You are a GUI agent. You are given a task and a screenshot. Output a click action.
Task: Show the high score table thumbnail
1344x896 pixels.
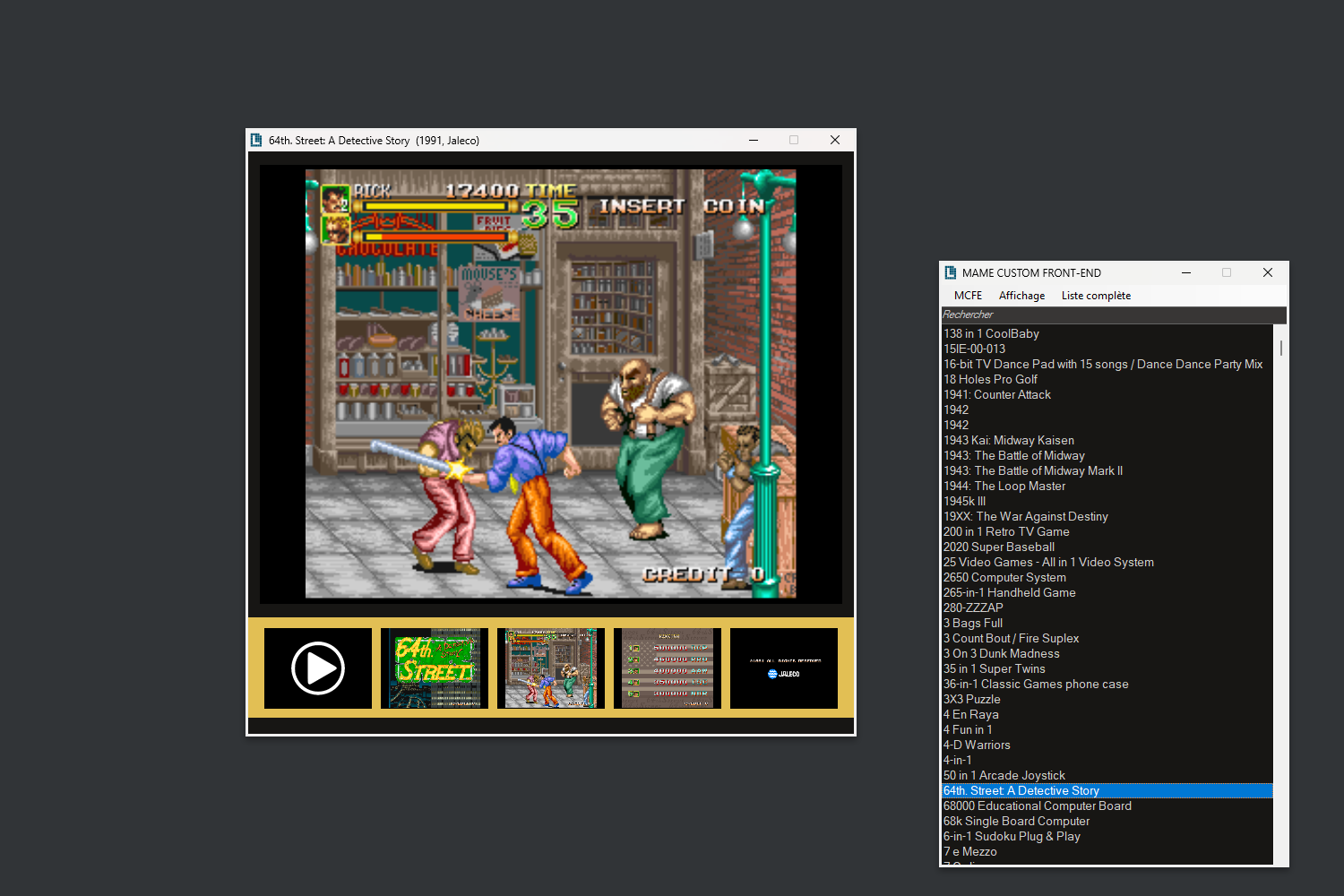pos(668,668)
